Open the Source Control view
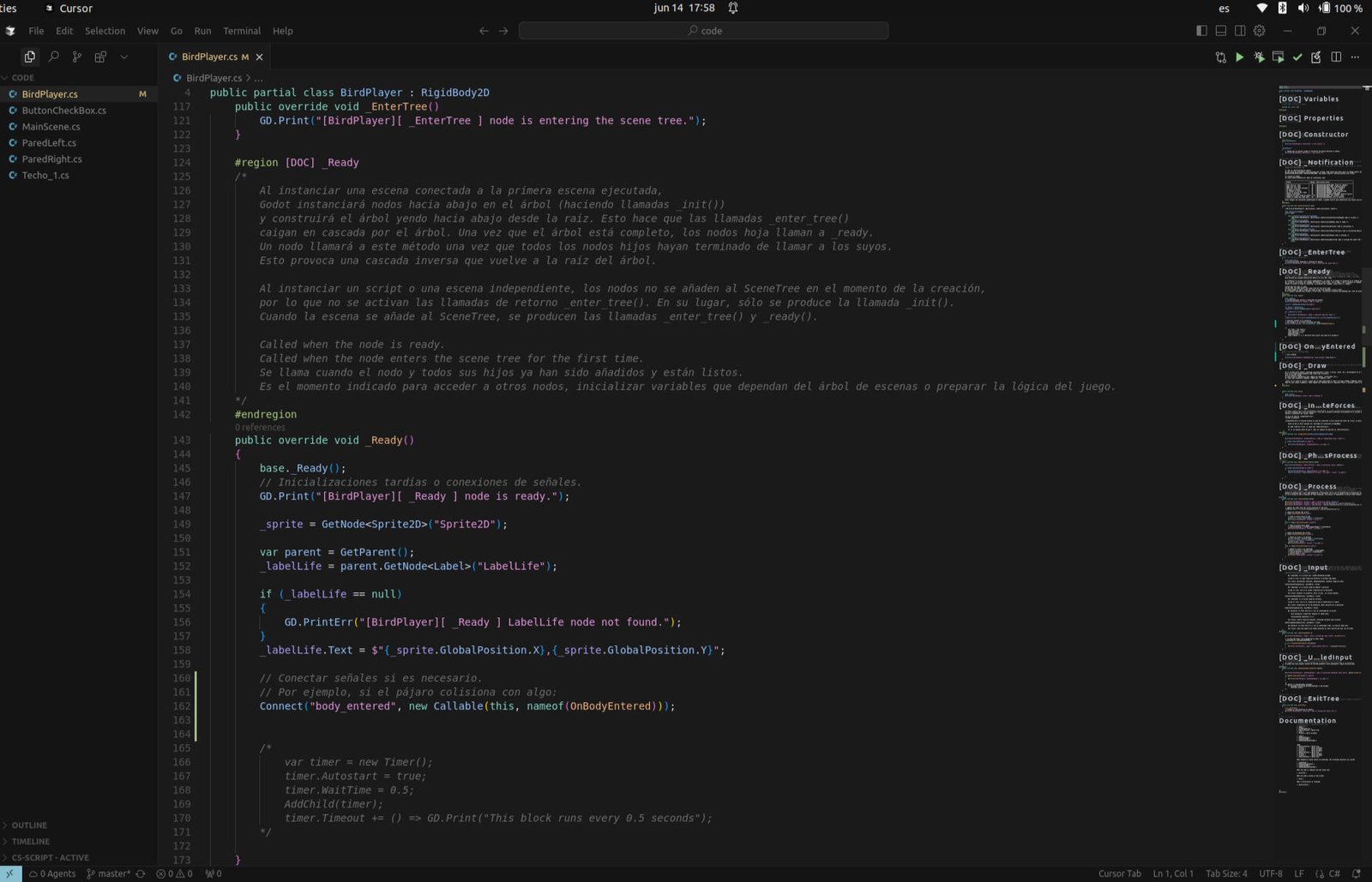 click(x=77, y=57)
